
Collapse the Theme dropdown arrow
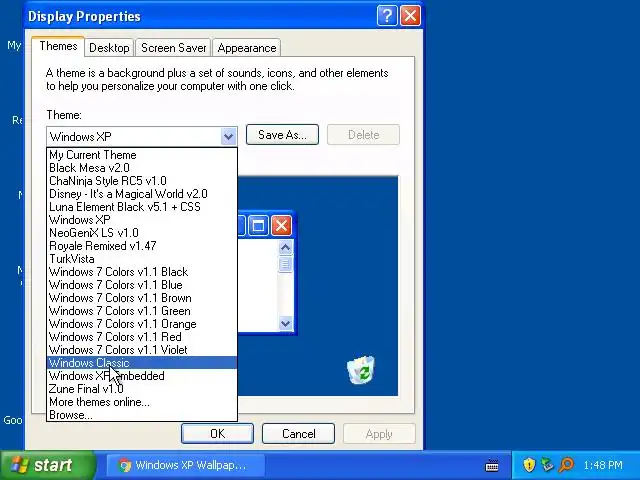(x=229, y=136)
